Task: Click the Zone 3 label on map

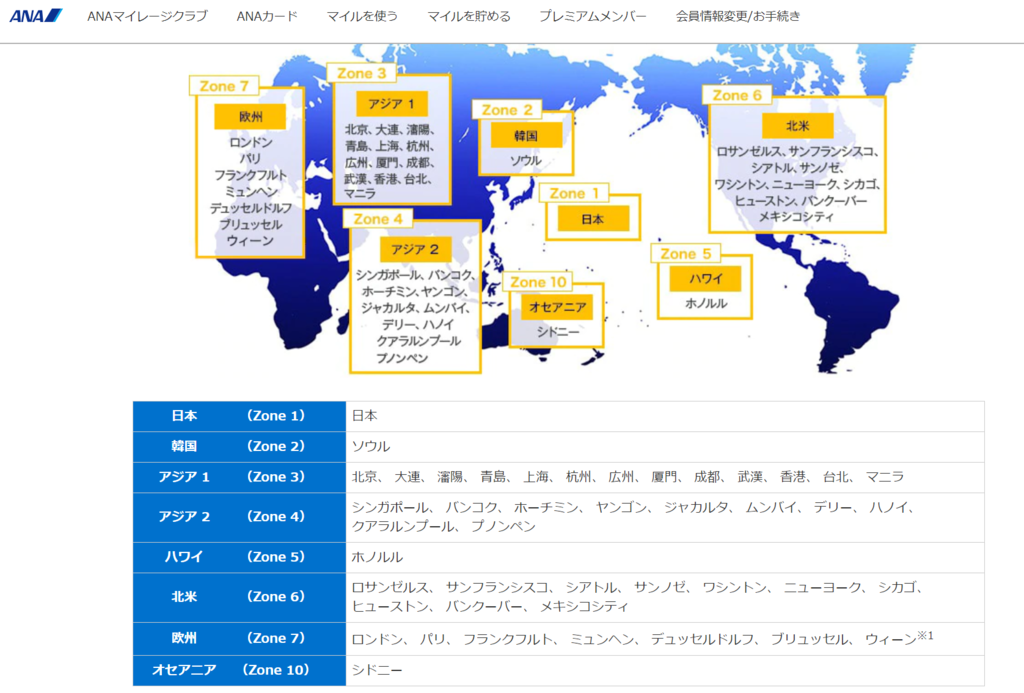Action: (x=361, y=73)
